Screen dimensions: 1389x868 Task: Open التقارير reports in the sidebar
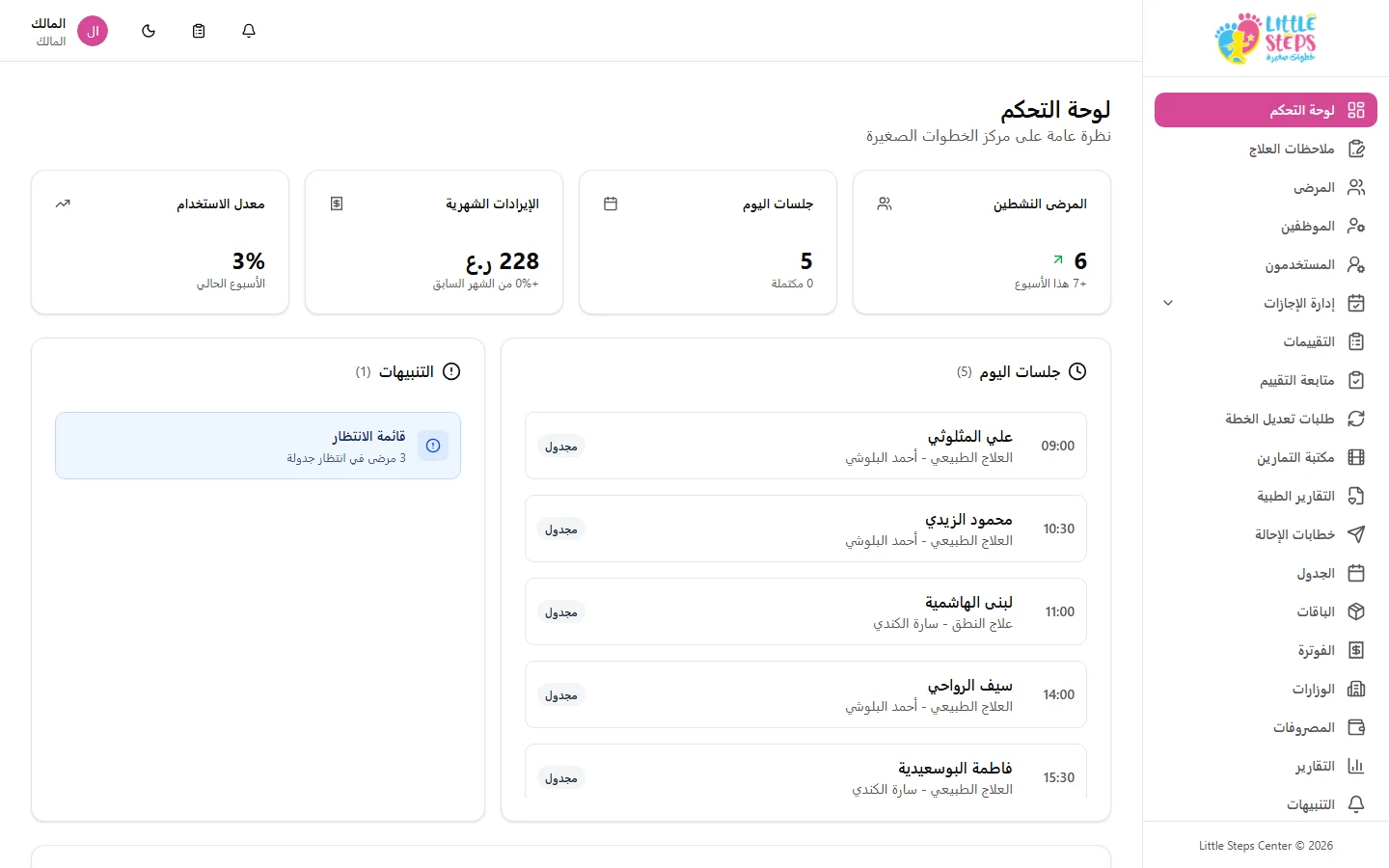(x=1266, y=766)
